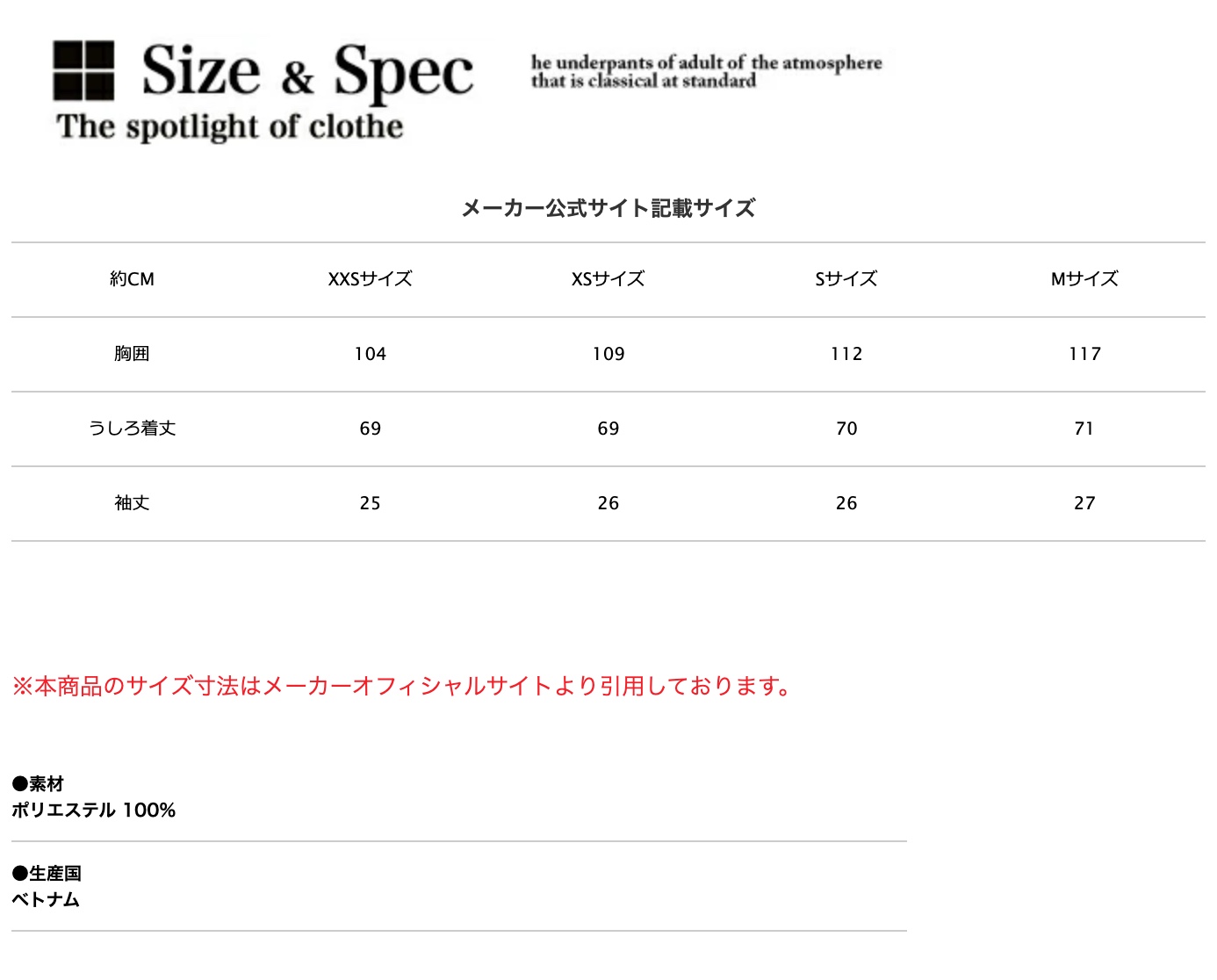Click the ポリエステル 100% material text
This screenshot has width=1217, height=980.
(x=94, y=811)
